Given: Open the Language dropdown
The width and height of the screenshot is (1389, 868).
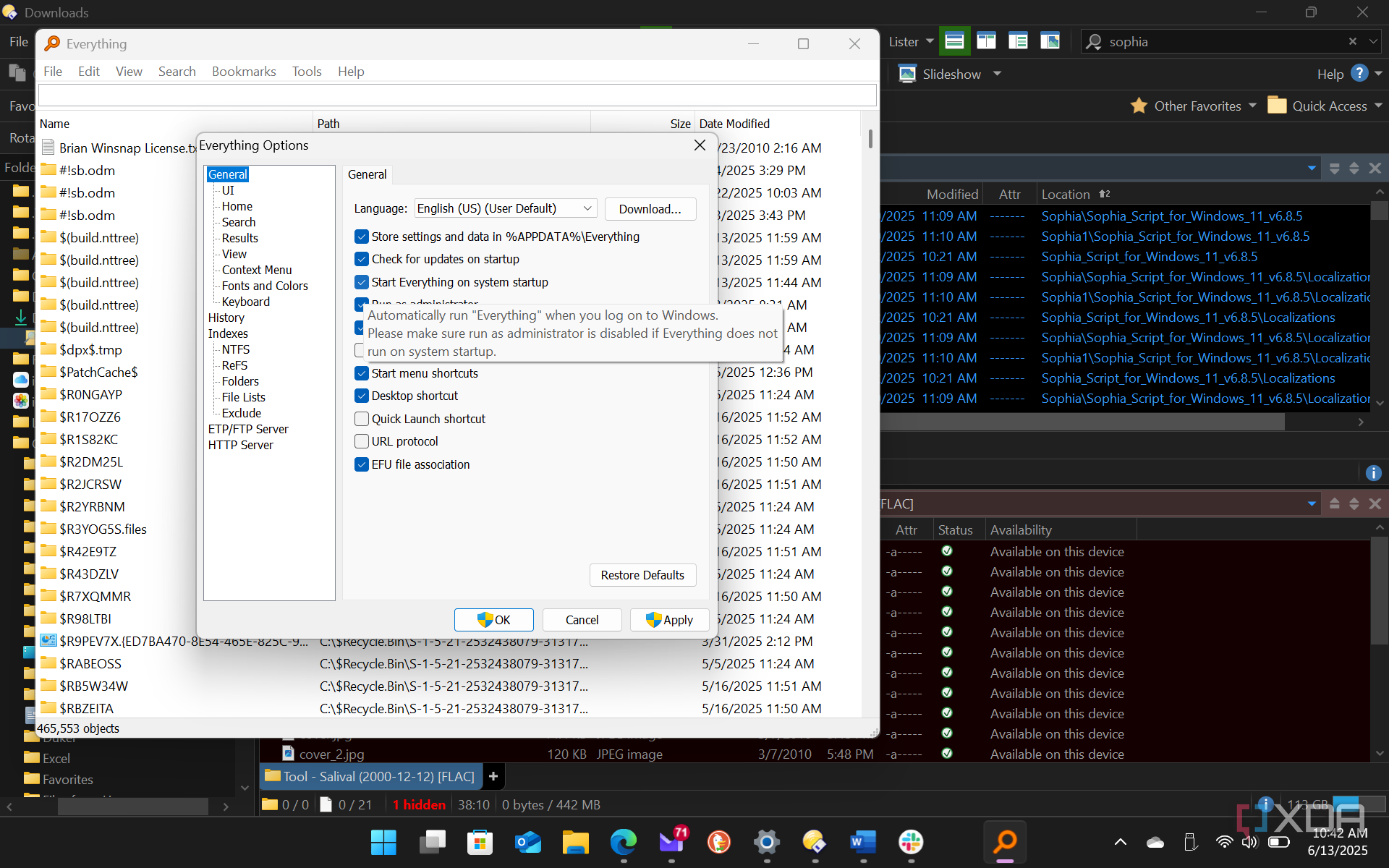Looking at the screenshot, I should (x=506, y=208).
